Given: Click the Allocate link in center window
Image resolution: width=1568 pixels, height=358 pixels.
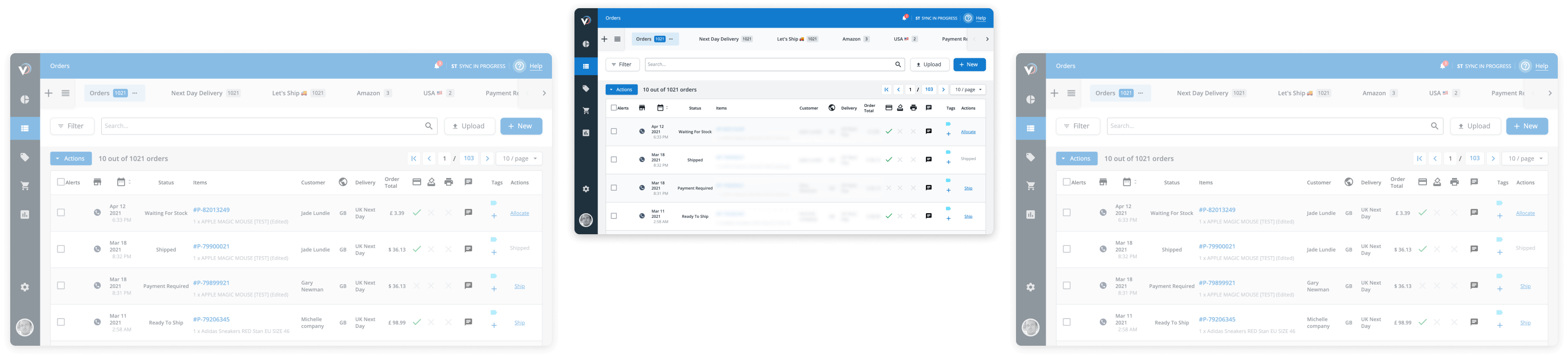Looking at the screenshot, I should click(x=968, y=131).
